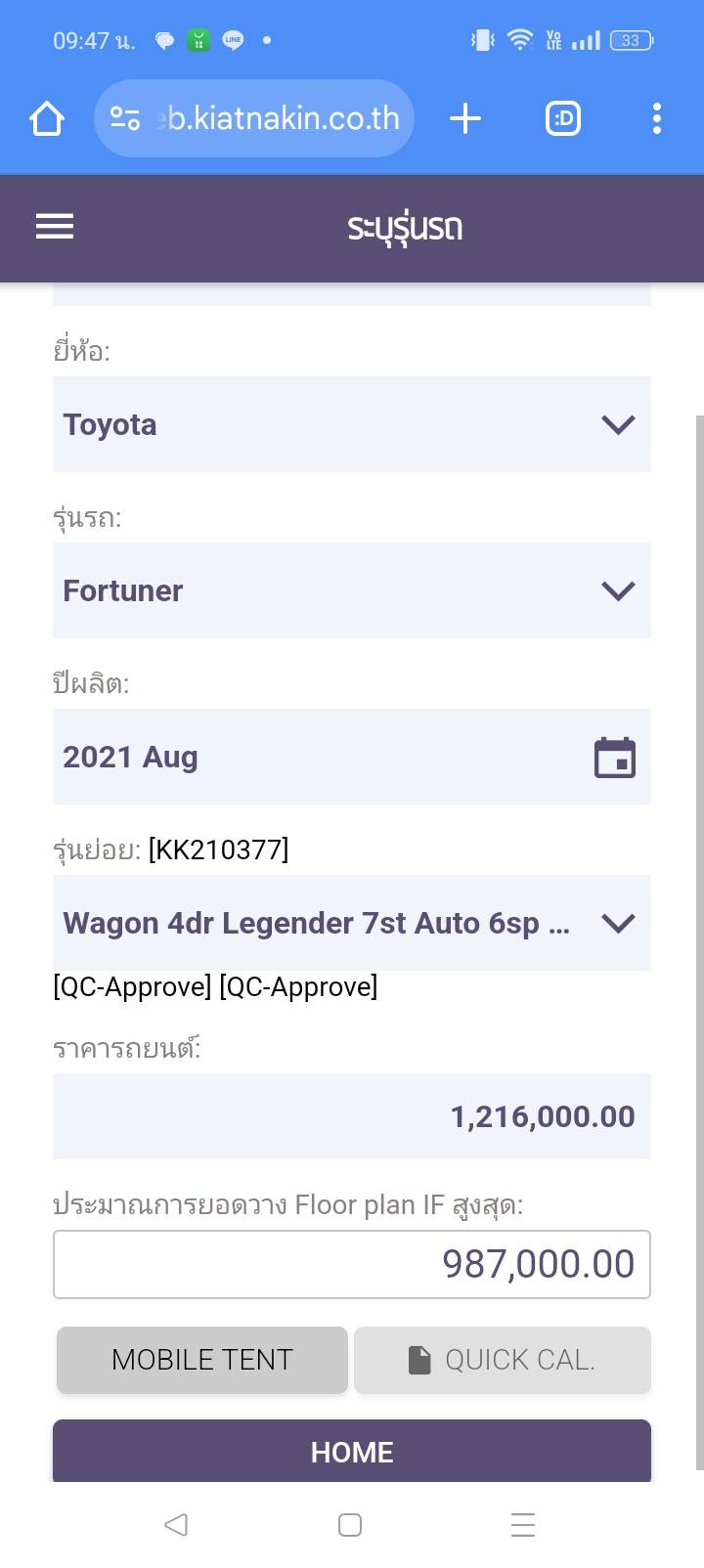
Task: Tap the Android home navigation button
Action: [350, 1524]
